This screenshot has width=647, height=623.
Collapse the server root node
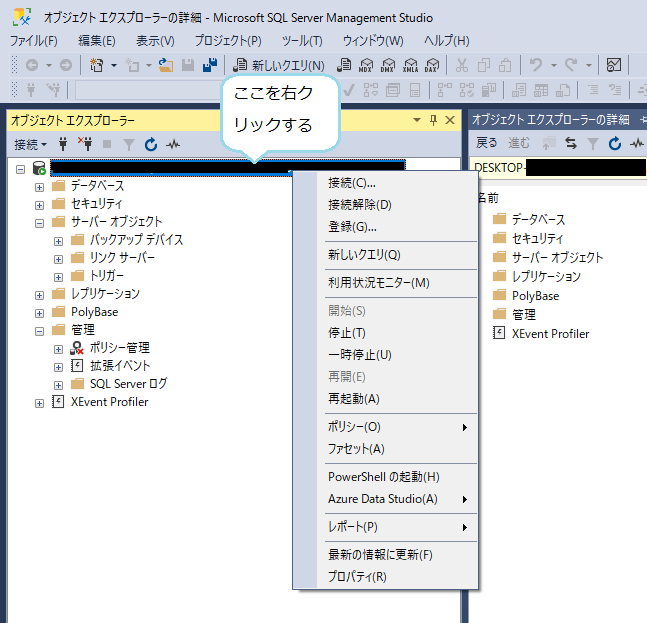coord(20,169)
